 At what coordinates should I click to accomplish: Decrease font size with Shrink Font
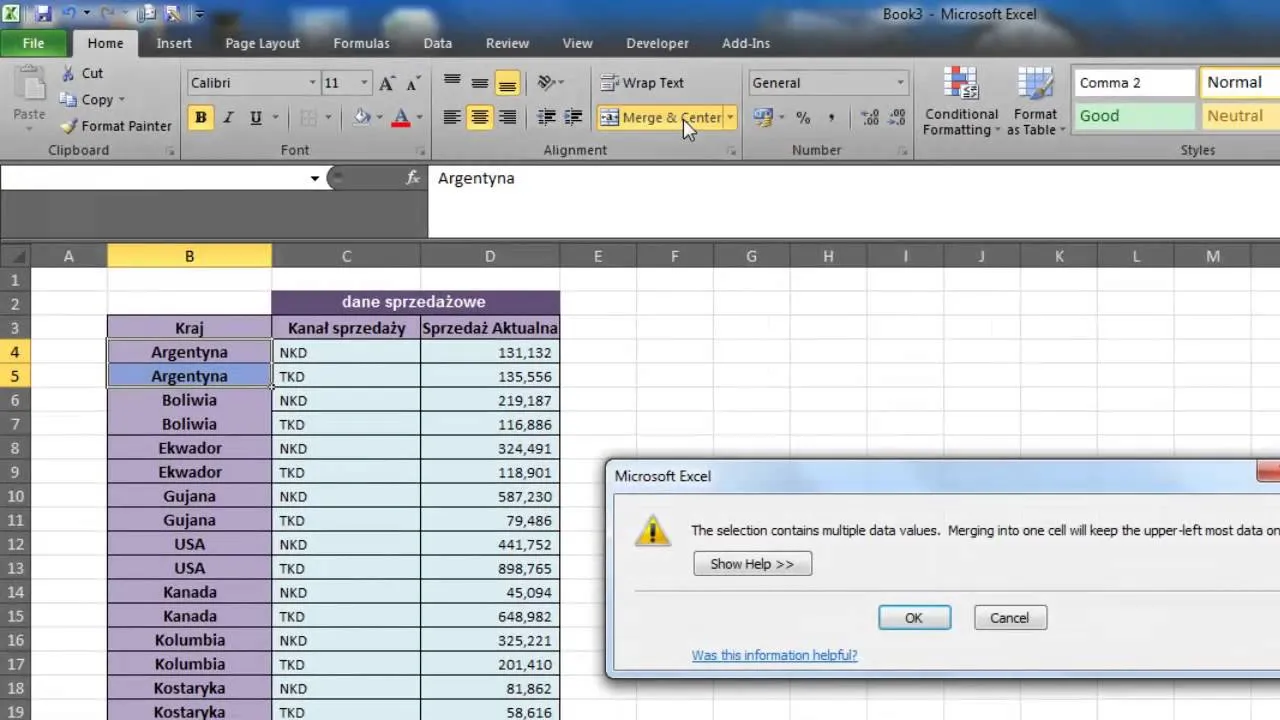pos(412,83)
